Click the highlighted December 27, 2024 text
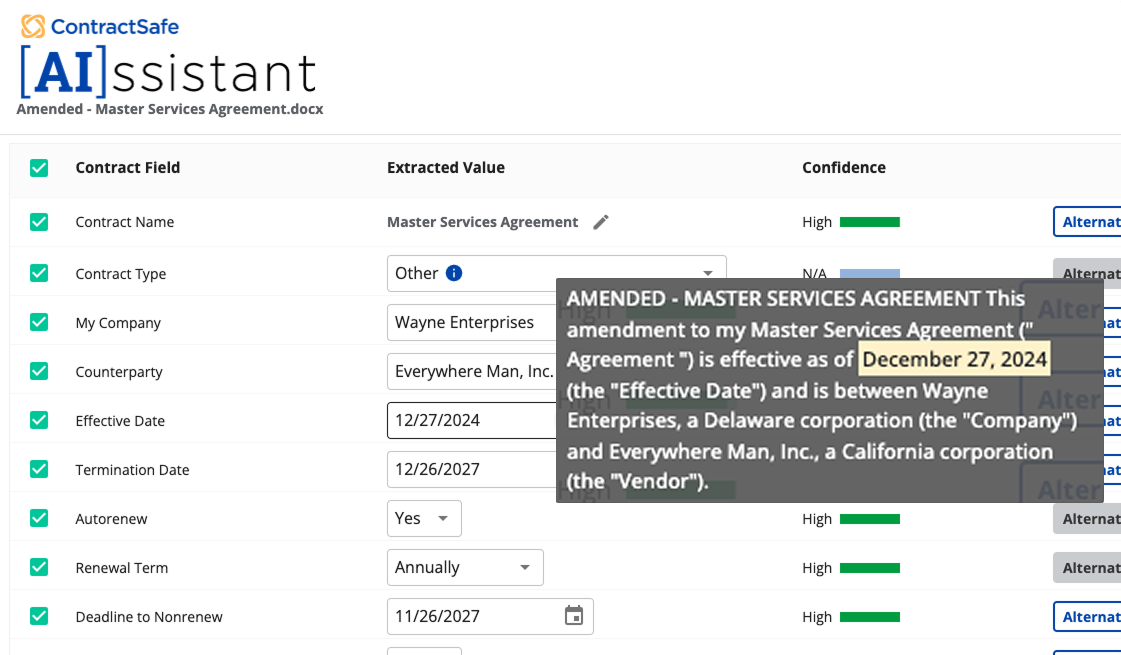Image resolution: width=1121 pixels, height=655 pixels. tap(954, 358)
